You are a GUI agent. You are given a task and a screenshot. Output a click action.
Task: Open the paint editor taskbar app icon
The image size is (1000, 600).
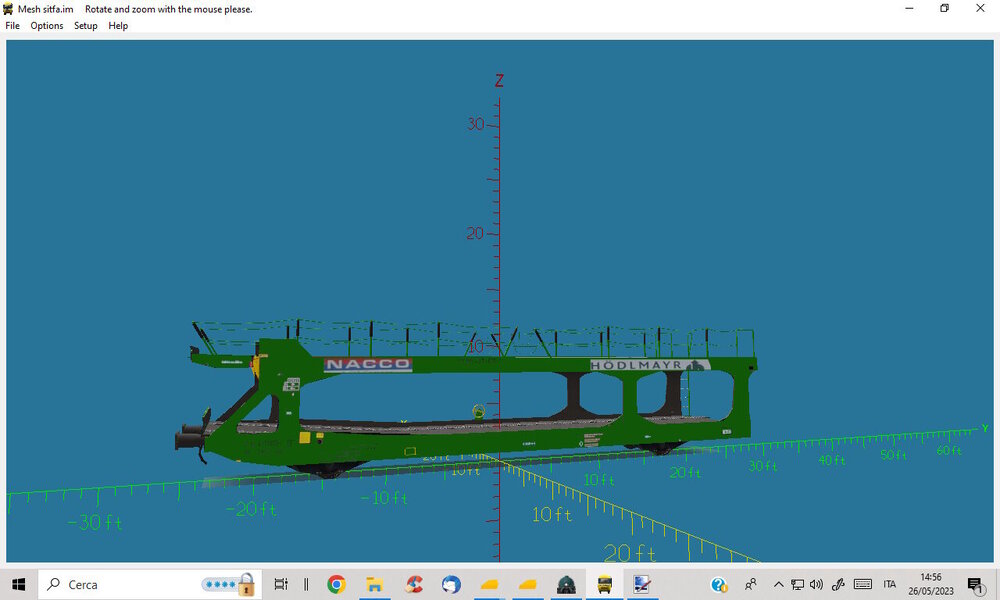pyautogui.click(x=642, y=584)
